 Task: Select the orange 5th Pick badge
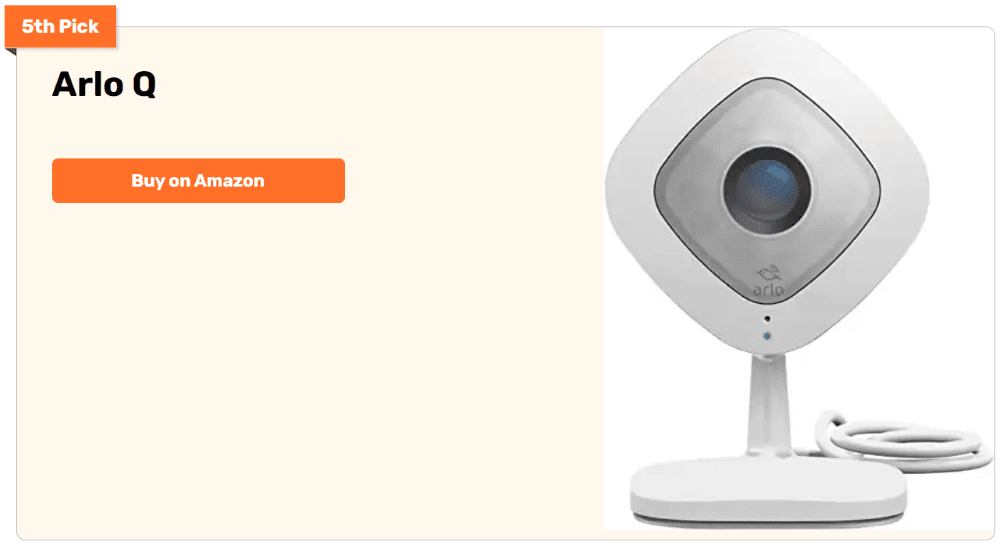pyautogui.click(x=61, y=26)
